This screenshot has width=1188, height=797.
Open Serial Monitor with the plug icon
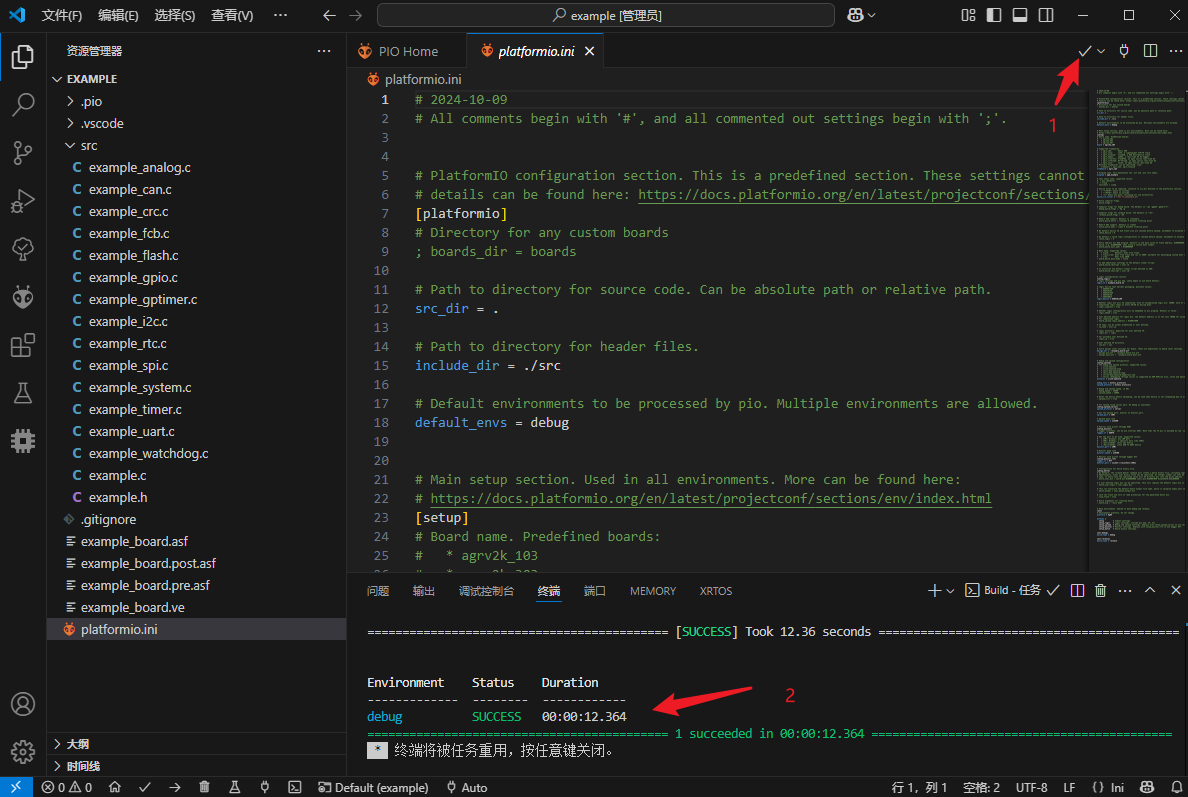[263, 787]
